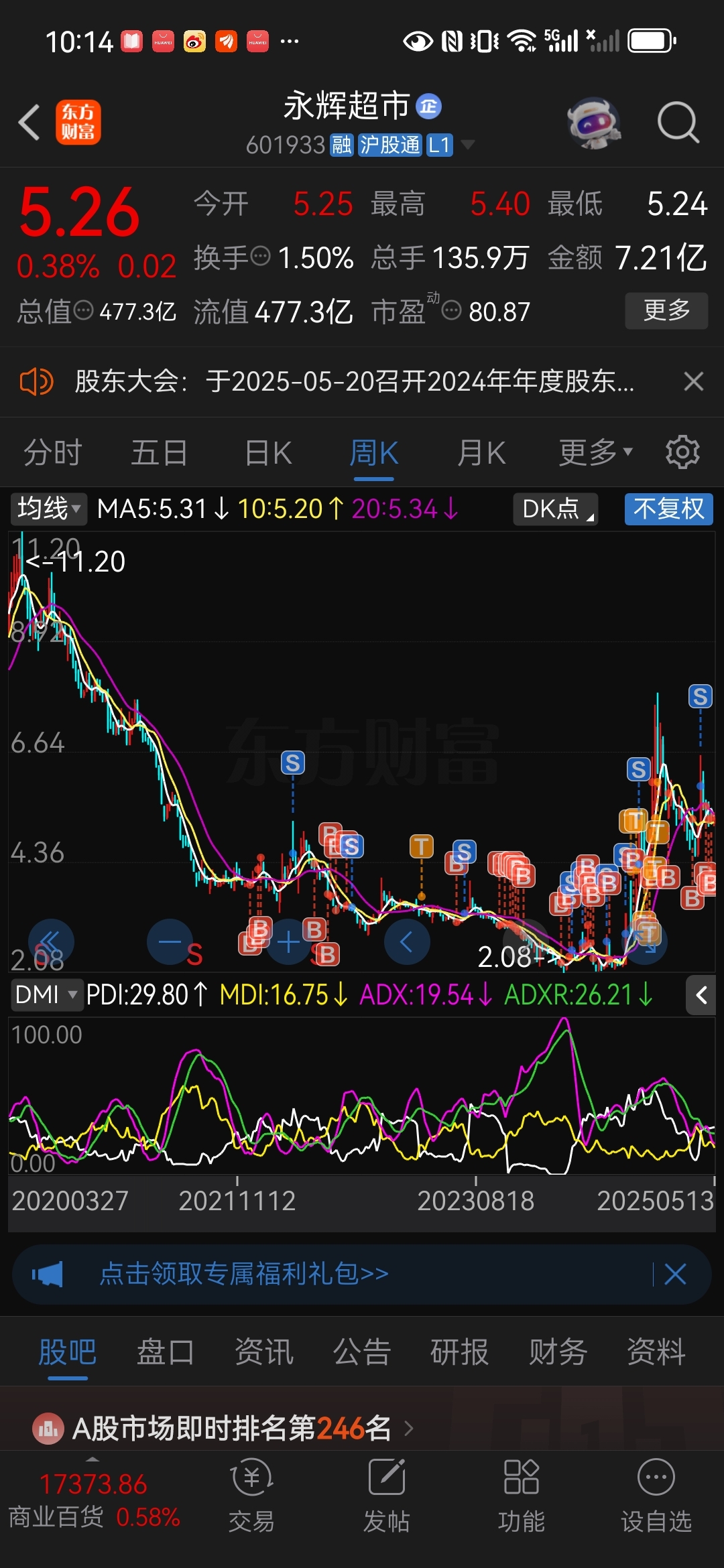
Task: Tap the speaker announcement icon
Action: (36, 382)
